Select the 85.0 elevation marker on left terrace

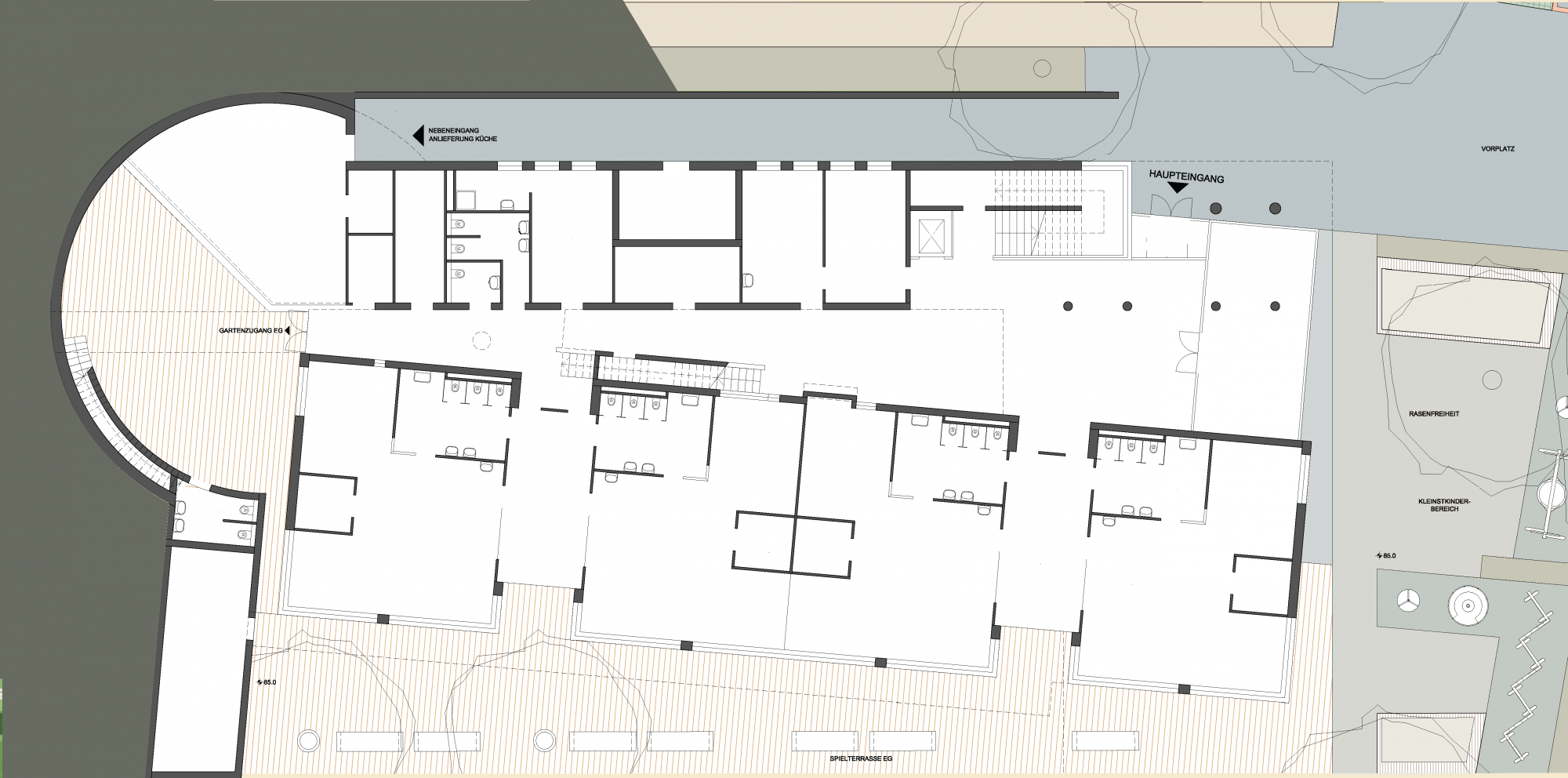coord(267,682)
